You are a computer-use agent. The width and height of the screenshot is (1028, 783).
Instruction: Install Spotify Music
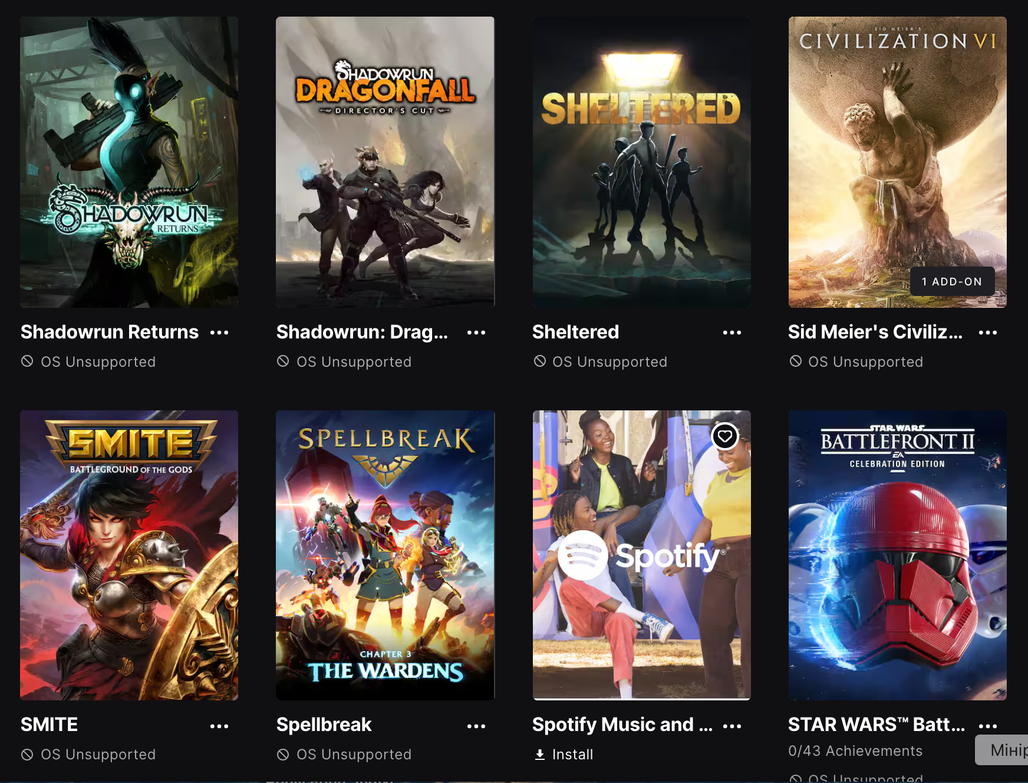coord(564,755)
